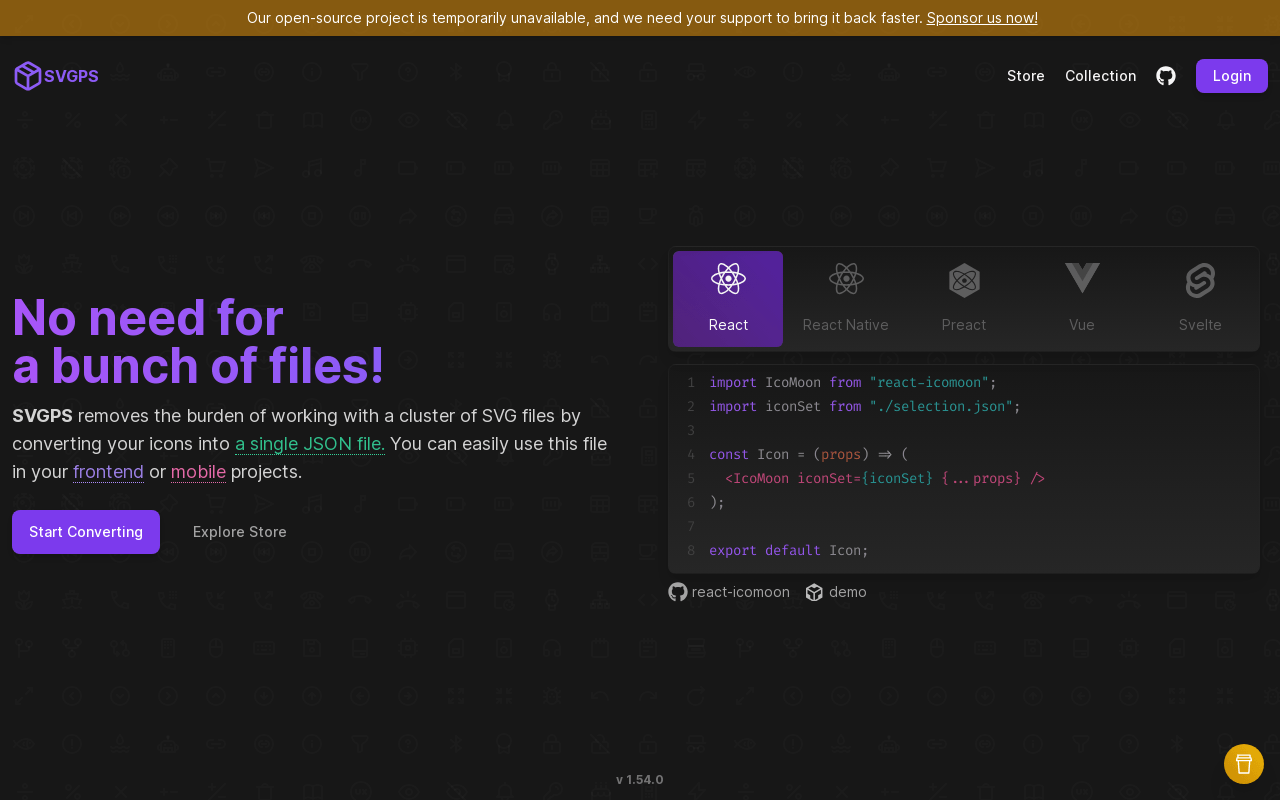Open the demo link text

click(848, 592)
